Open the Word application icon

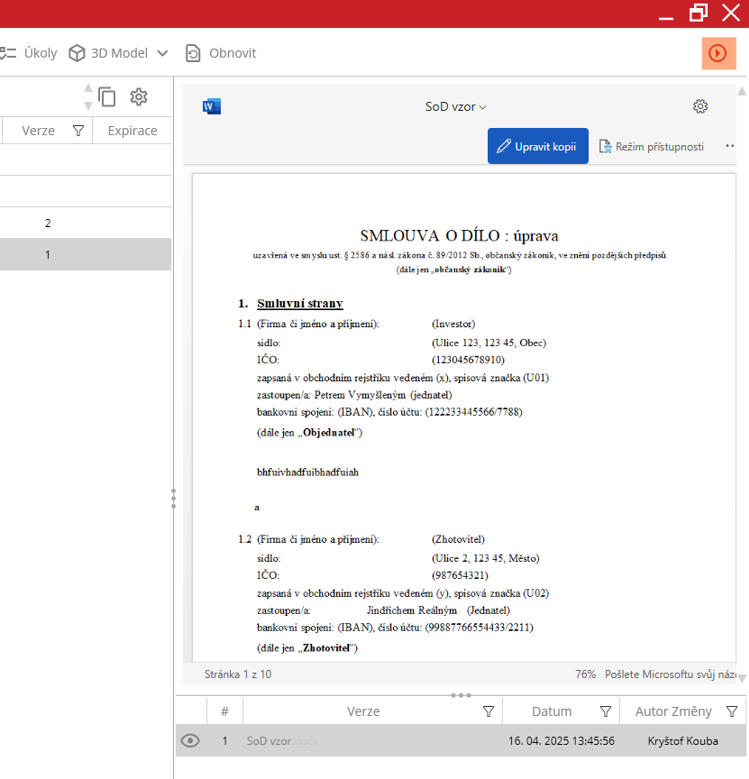point(211,107)
